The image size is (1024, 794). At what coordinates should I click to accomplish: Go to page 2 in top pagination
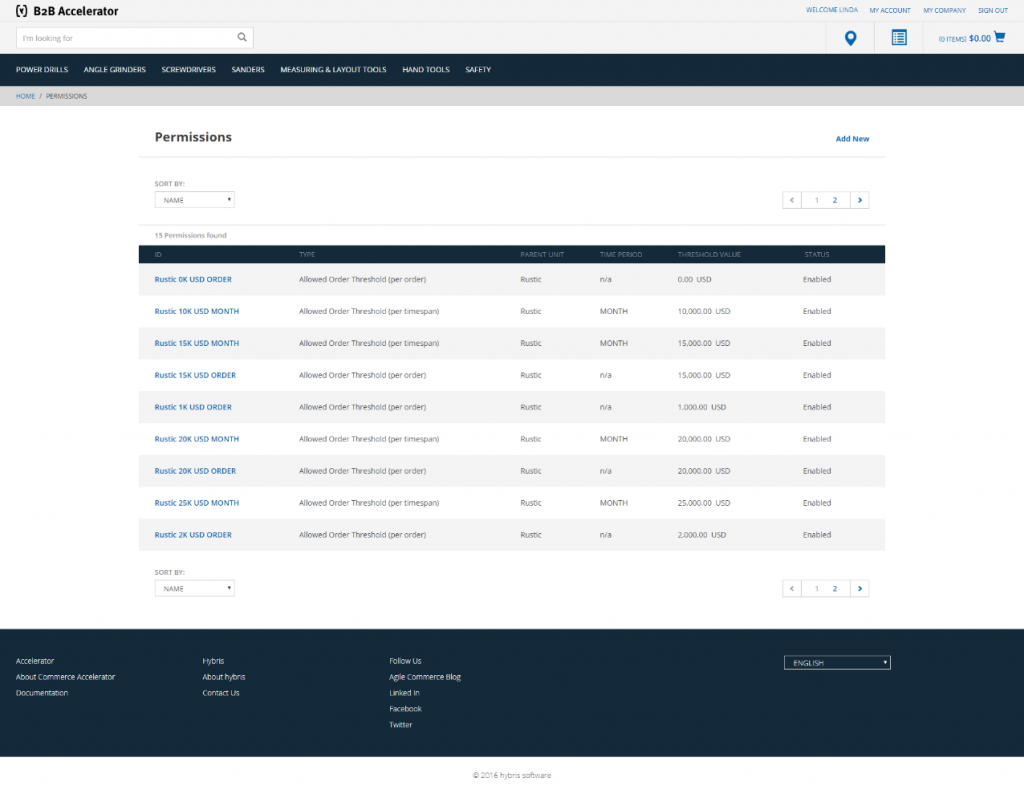tap(835, 200)
